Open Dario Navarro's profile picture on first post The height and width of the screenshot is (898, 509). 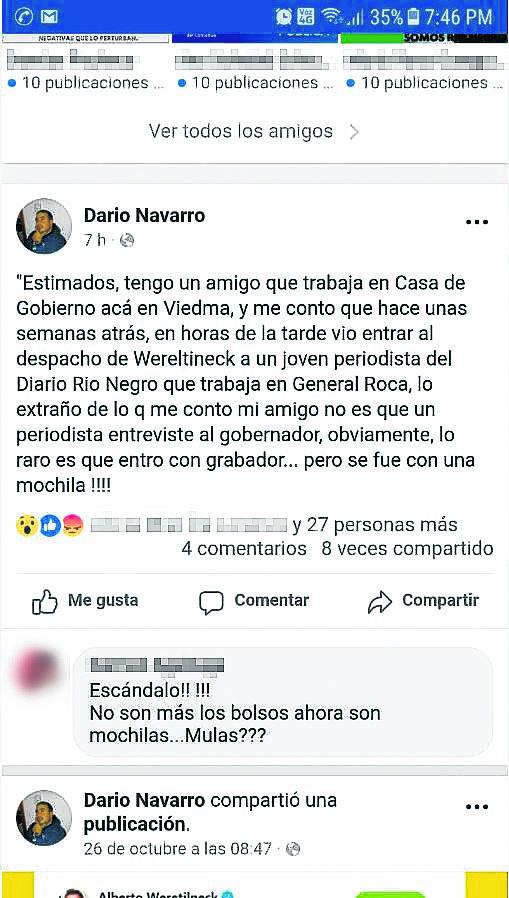pyautogui.click(x=44, y=226)
